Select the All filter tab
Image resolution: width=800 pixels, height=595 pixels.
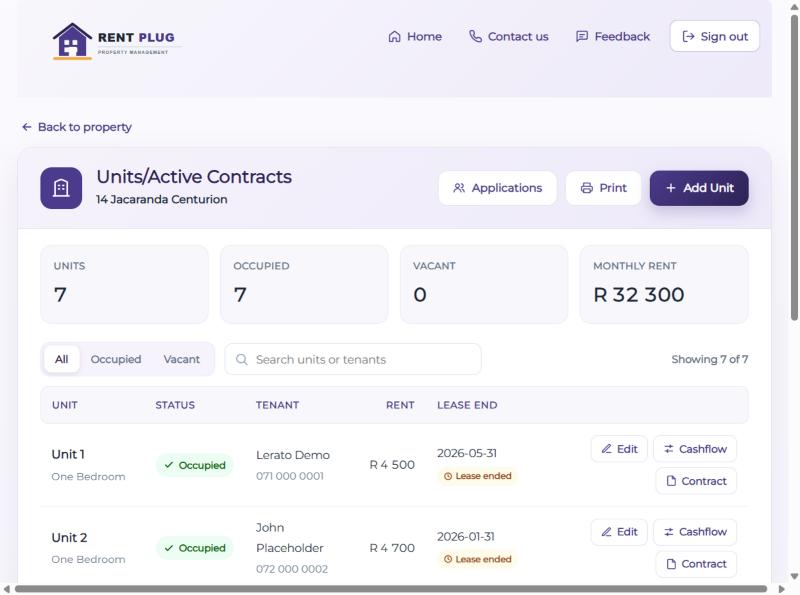[x=62, y=359]
